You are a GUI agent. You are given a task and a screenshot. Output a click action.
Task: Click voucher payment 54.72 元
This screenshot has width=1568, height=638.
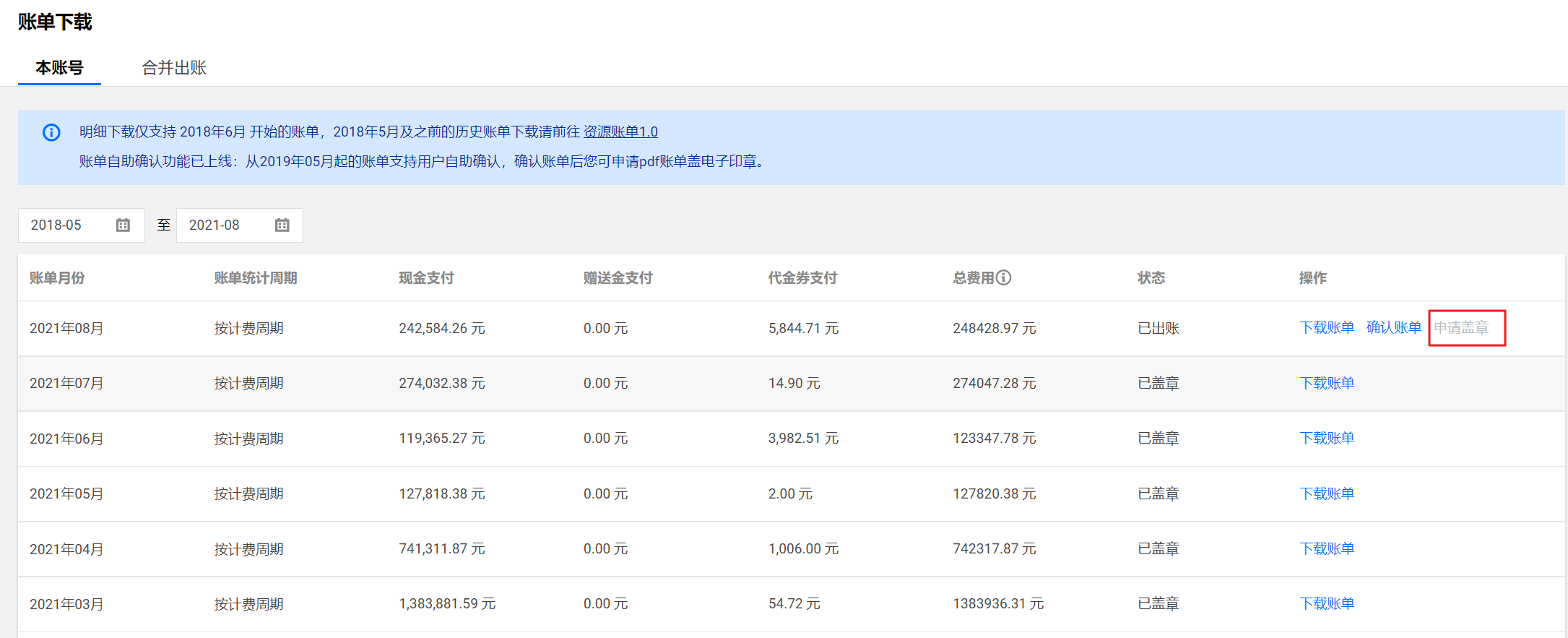click(794, 603)
